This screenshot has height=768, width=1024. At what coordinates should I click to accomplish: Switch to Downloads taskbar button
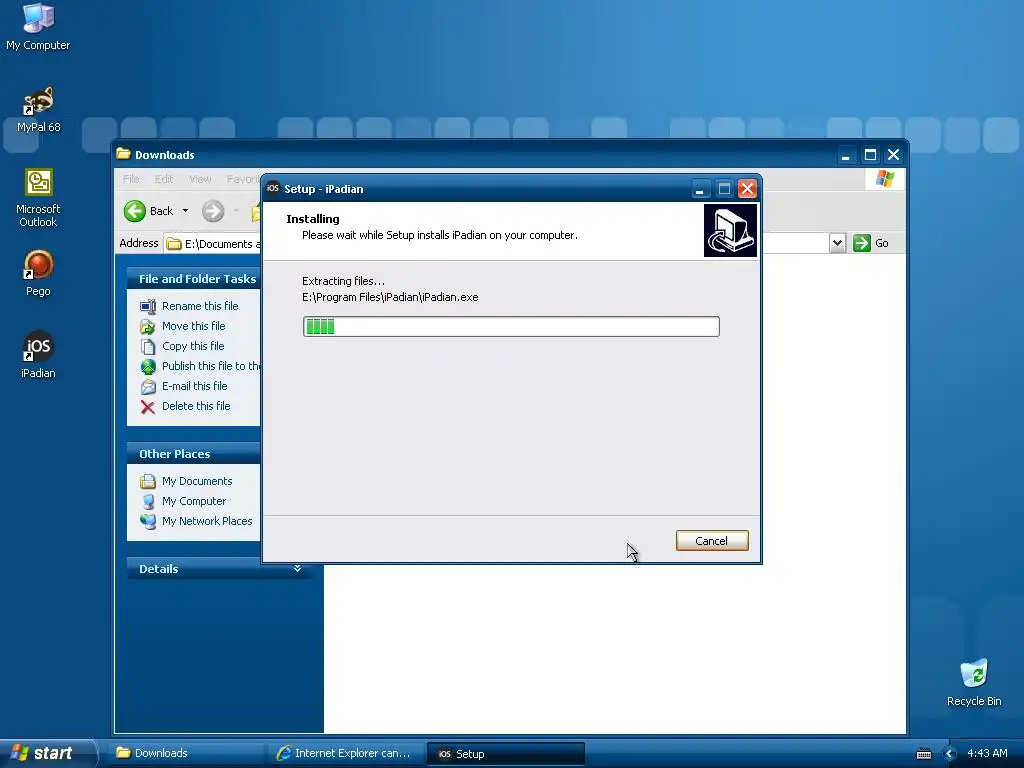click(x=185, y=753)
